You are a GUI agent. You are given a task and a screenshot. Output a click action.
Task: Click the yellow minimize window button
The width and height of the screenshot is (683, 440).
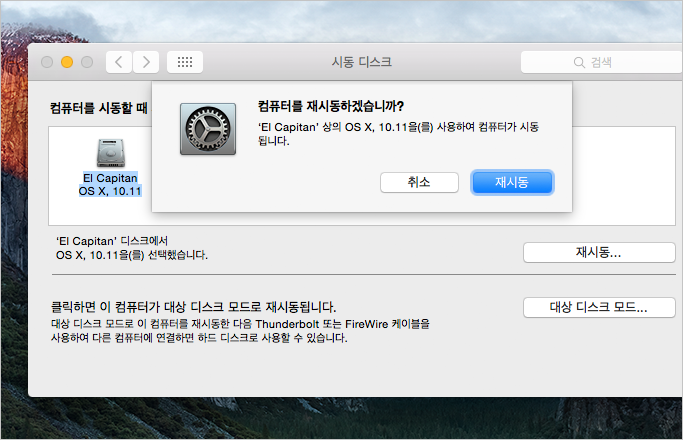pos(67,62)
